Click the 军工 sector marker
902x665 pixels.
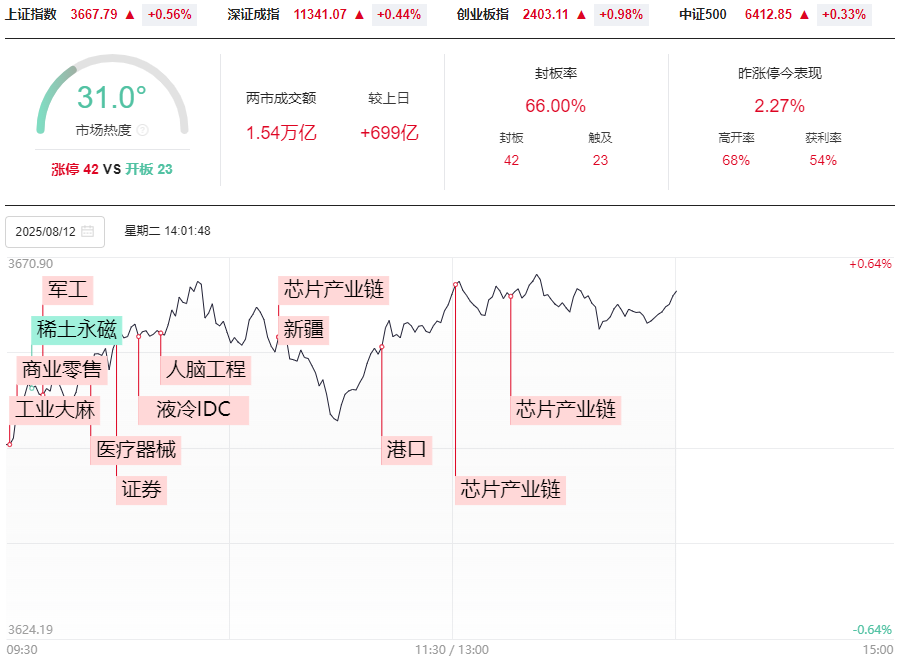point(68,290)
